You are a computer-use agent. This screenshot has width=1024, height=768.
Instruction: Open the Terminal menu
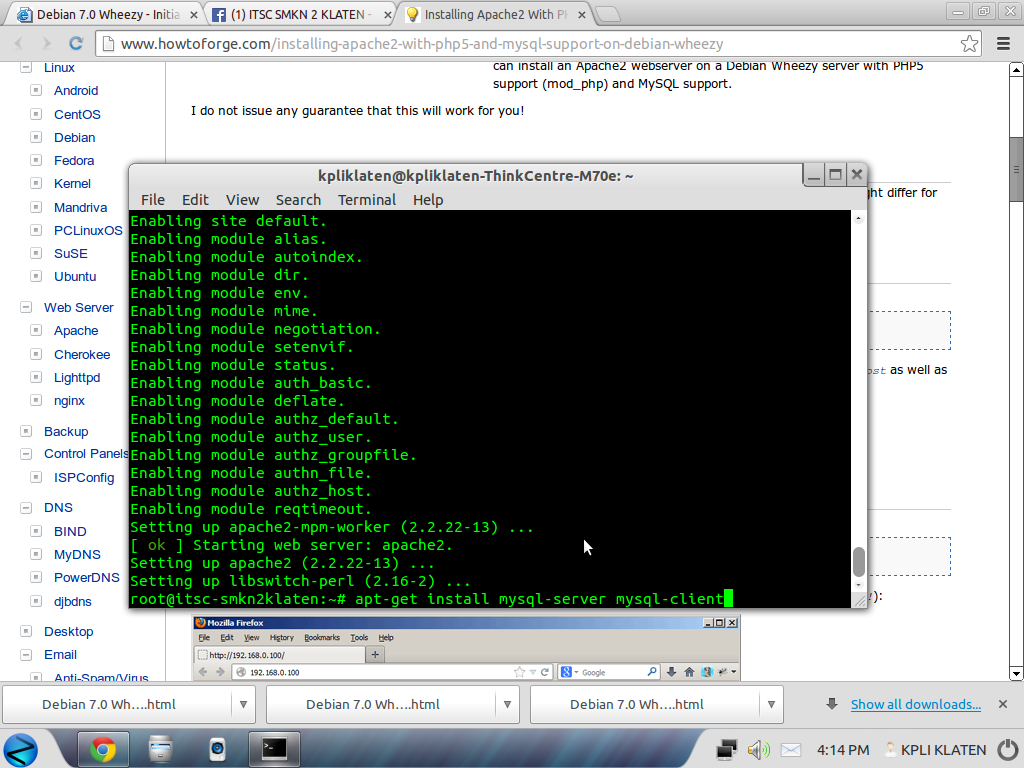[x=366, y=200]
